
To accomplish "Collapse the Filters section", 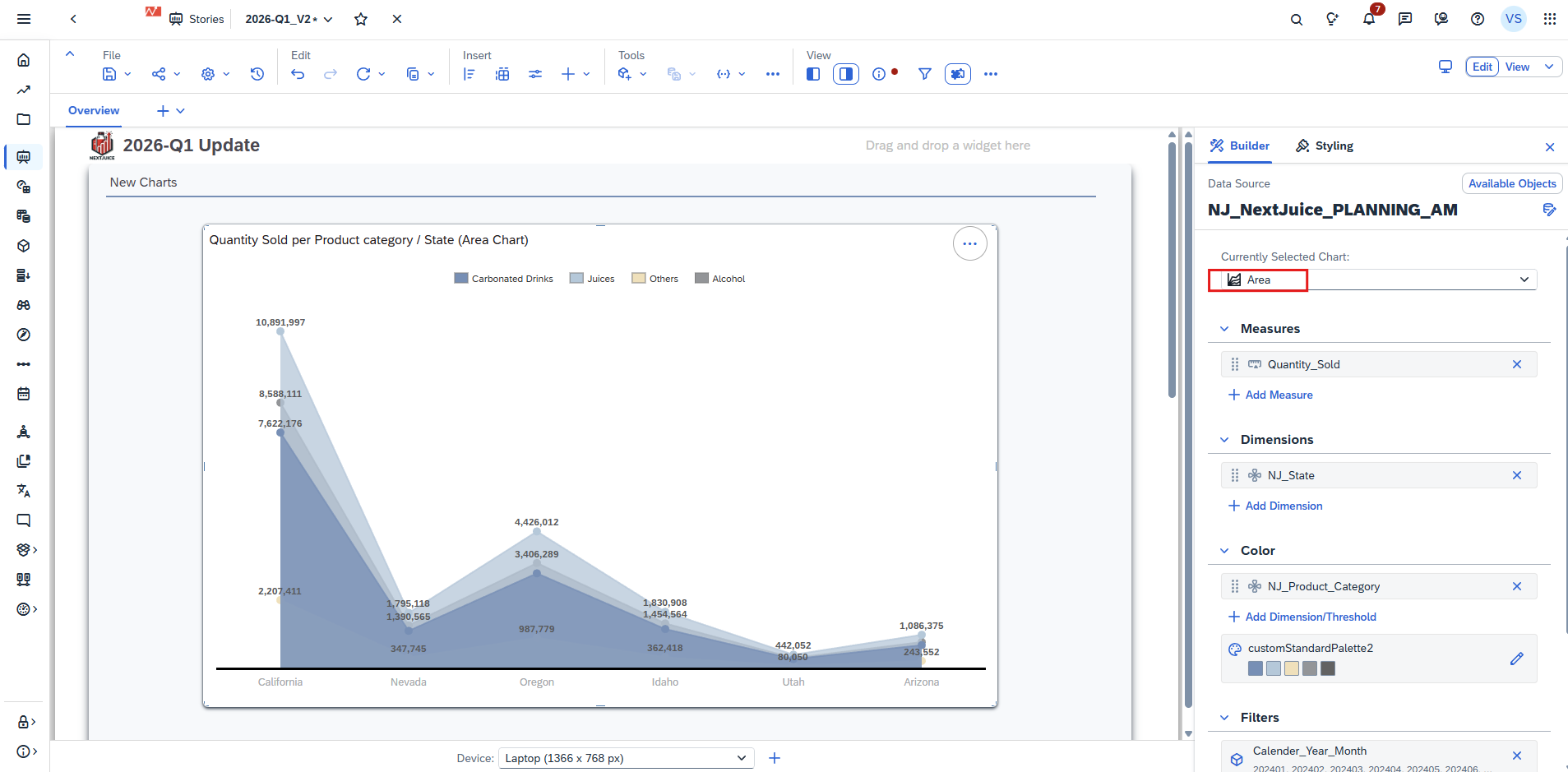I will click(x=1224, y=718).
